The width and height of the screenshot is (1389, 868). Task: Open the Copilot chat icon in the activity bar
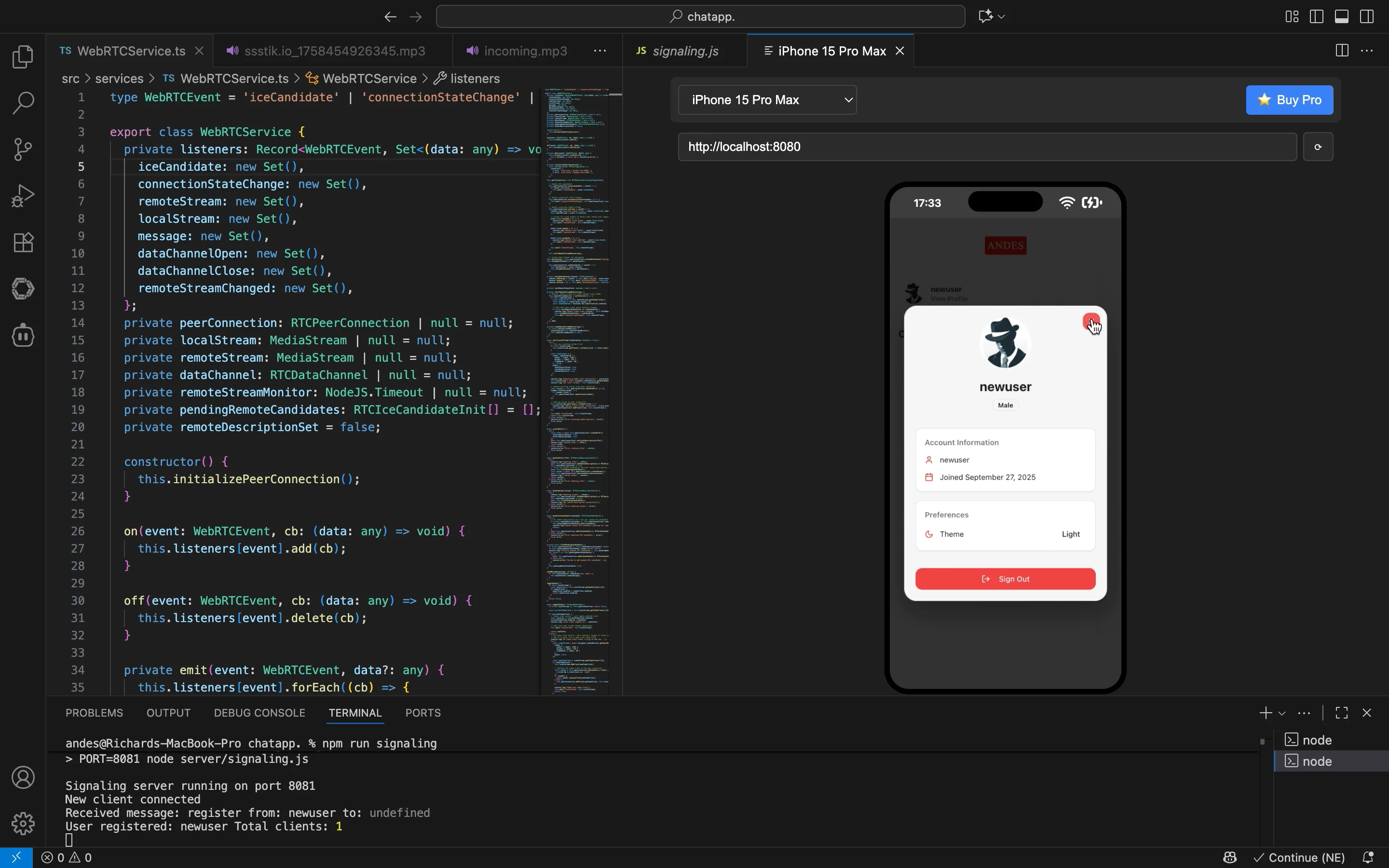click(x=23, y=335)
